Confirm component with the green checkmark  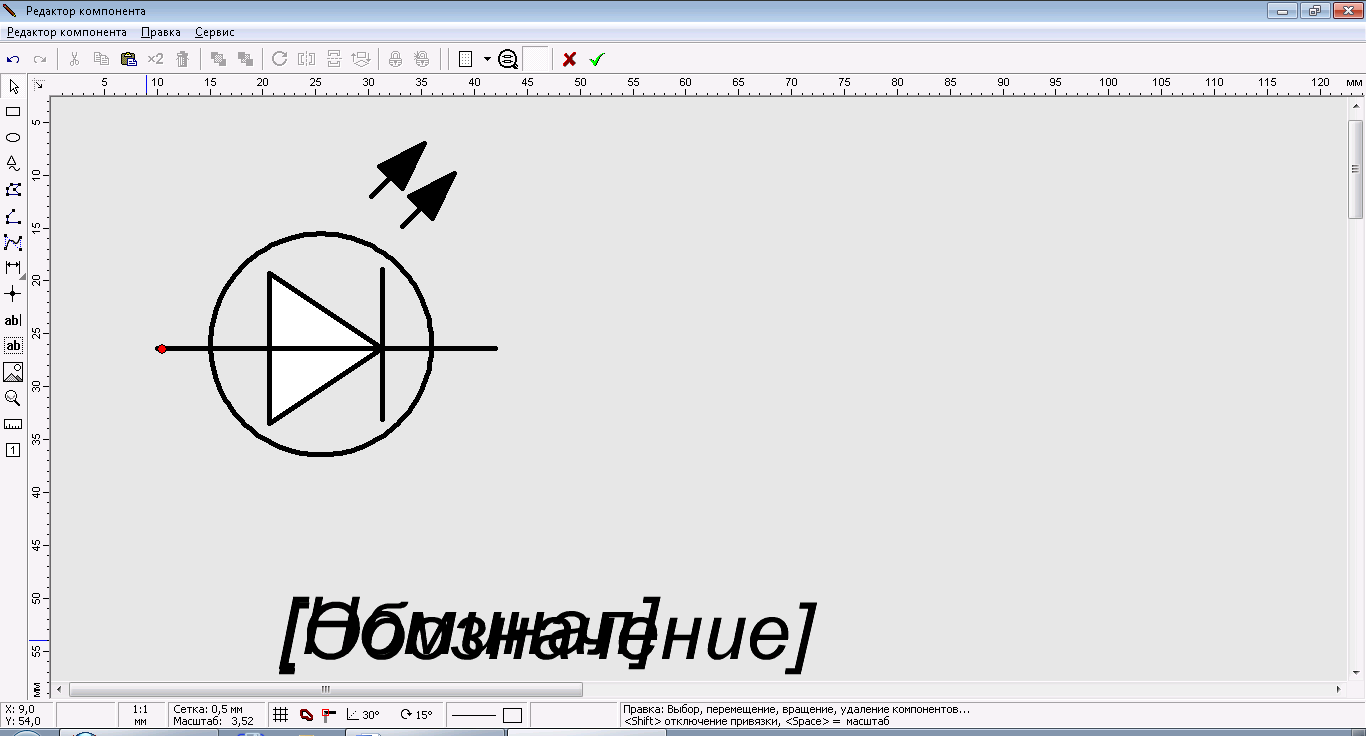pos(597,59)
